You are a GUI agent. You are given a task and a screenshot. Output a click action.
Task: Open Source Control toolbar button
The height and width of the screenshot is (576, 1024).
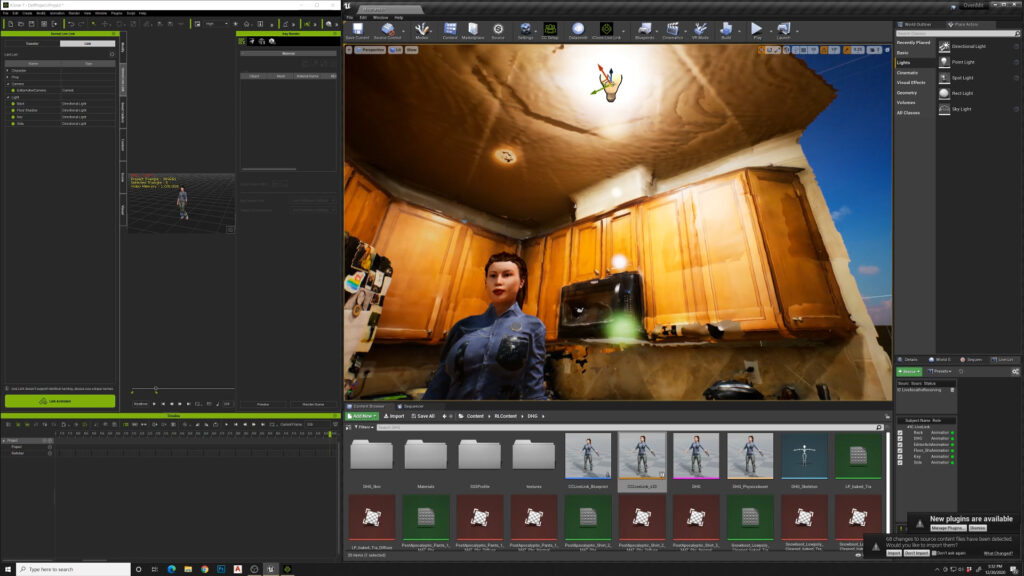387,31
